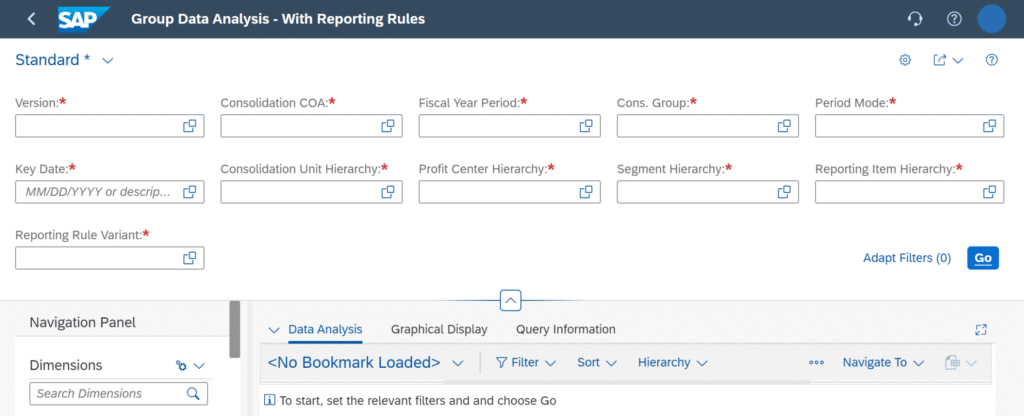
Task: Click the navigation panel vertical scrollbar
Action: click(234, 329)
